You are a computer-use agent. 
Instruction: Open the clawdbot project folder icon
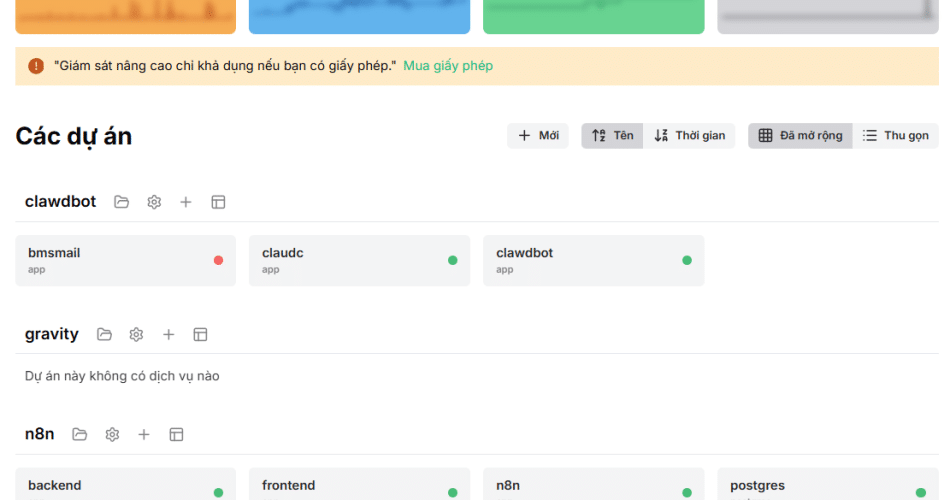click(122, 202)
